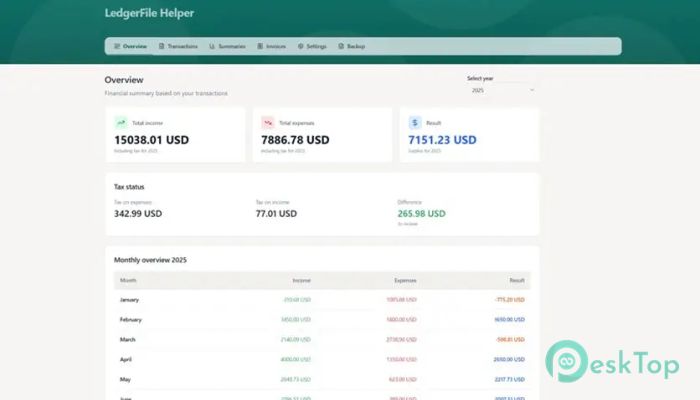The width and height of the screenshot is (700, 400).
Task: Click the Result column header
Action: point(517,280)
